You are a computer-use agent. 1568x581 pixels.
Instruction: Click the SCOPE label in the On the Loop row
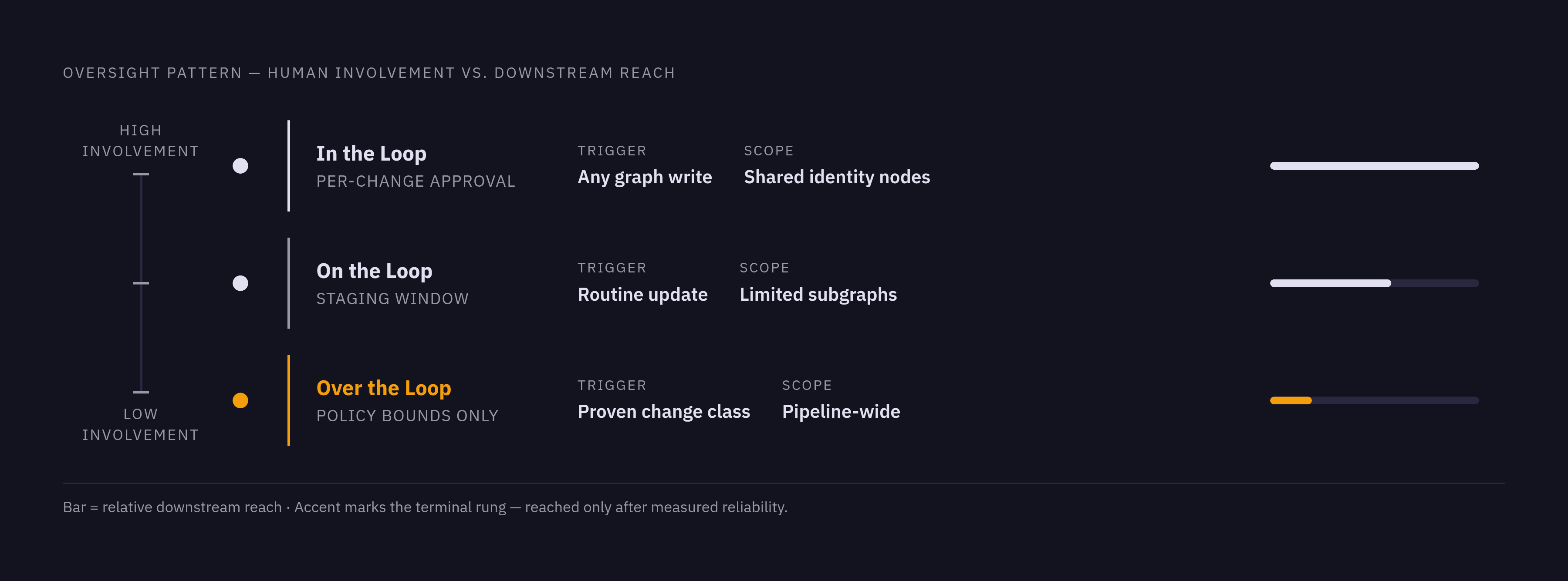pos(764,268)
